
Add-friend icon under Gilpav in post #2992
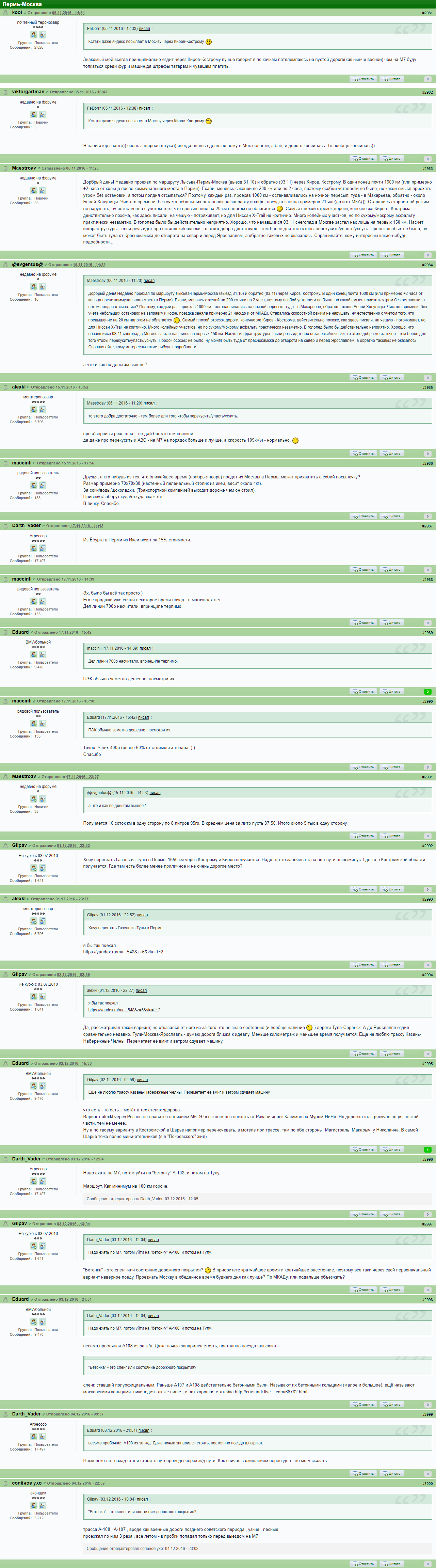click(x=34, y=868)
